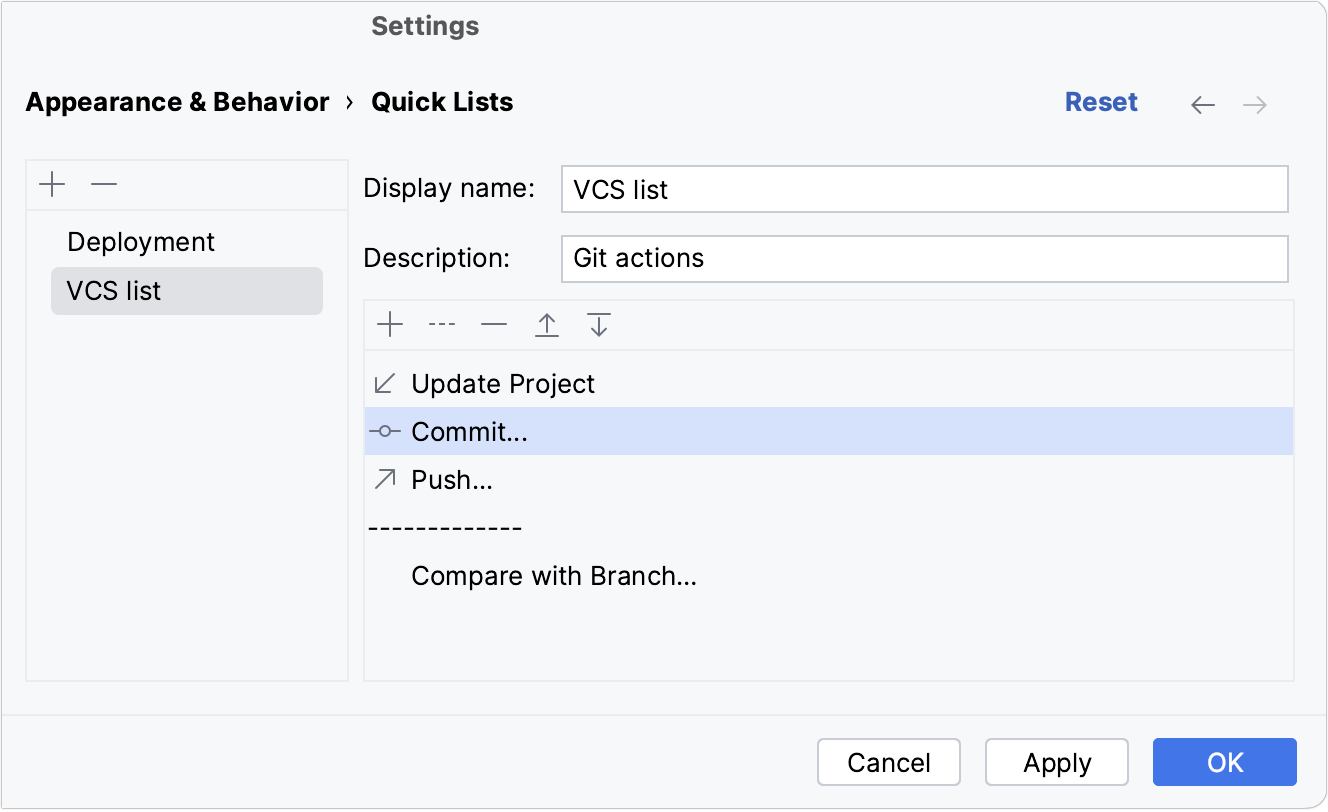Click the Update Project action icon
This screenshot has width=1328, height=812.
tap(384, 383)
